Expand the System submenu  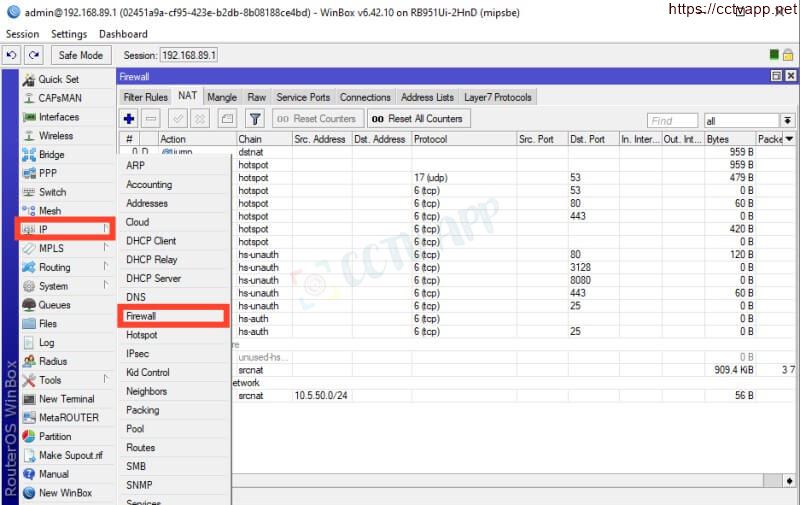coord(53,286)
